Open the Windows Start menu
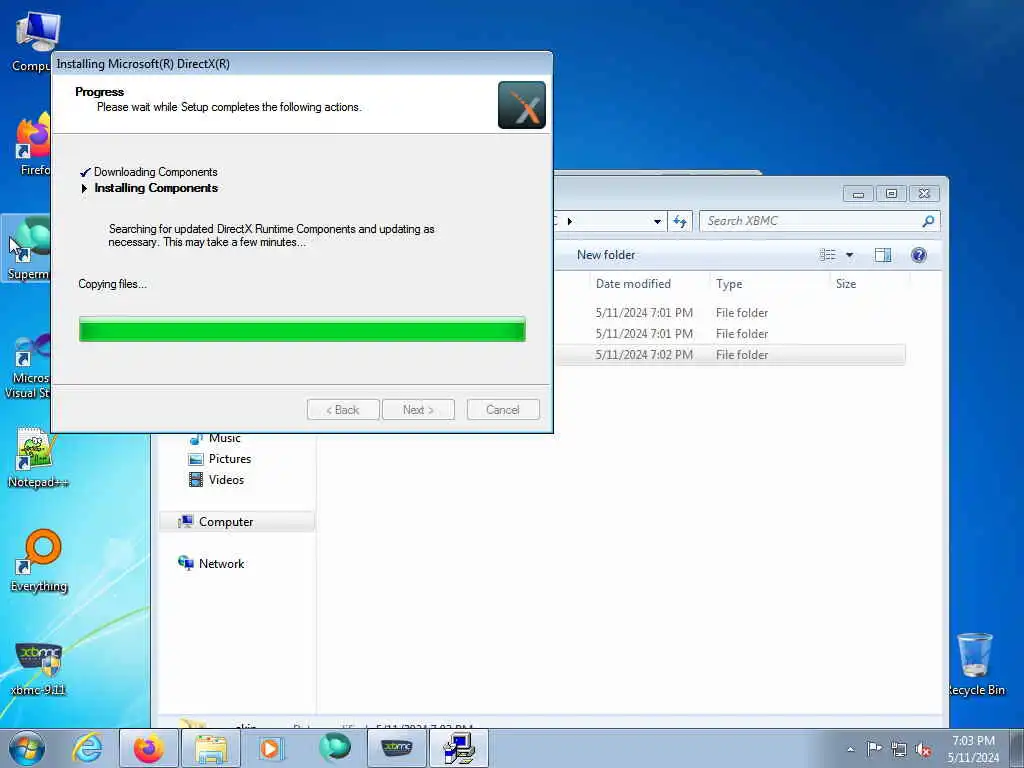 [27, 748]
